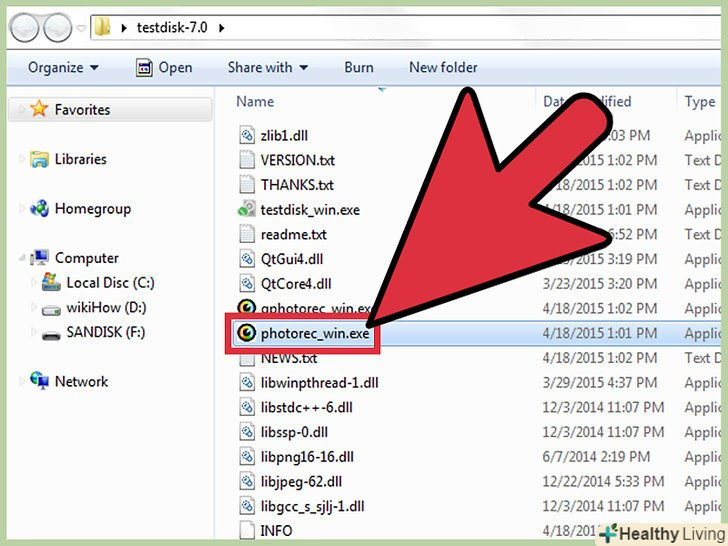Click the libssp-0.dll file icon
This screenshot has height=546, width=728.
tap(247, 432)
